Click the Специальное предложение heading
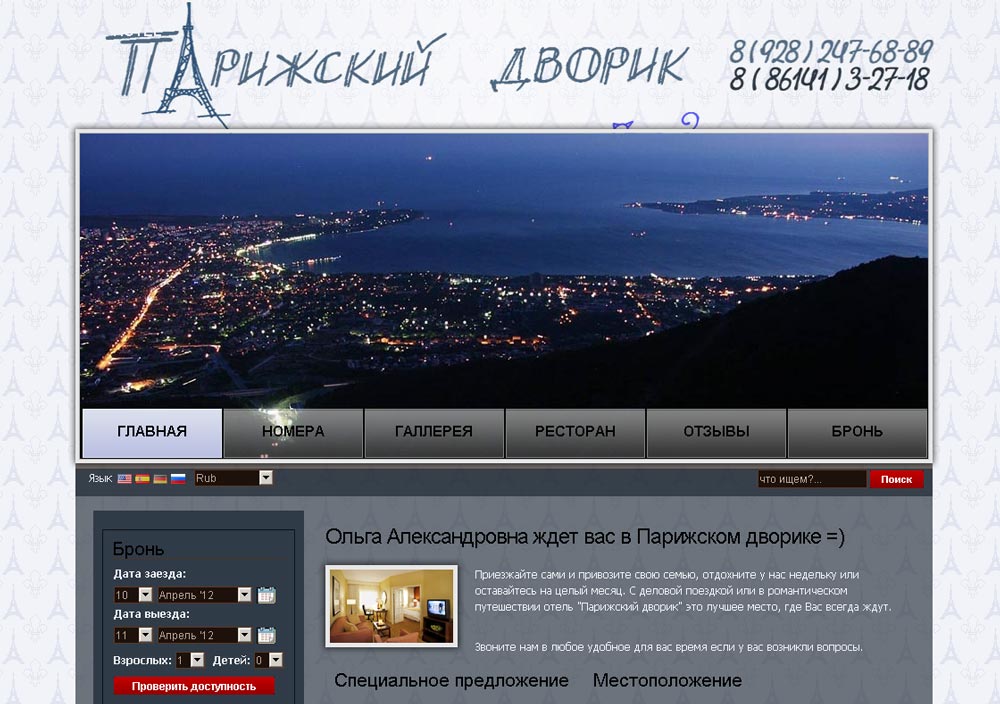This screenshot has width=1000, height=704. click(451, 680)
